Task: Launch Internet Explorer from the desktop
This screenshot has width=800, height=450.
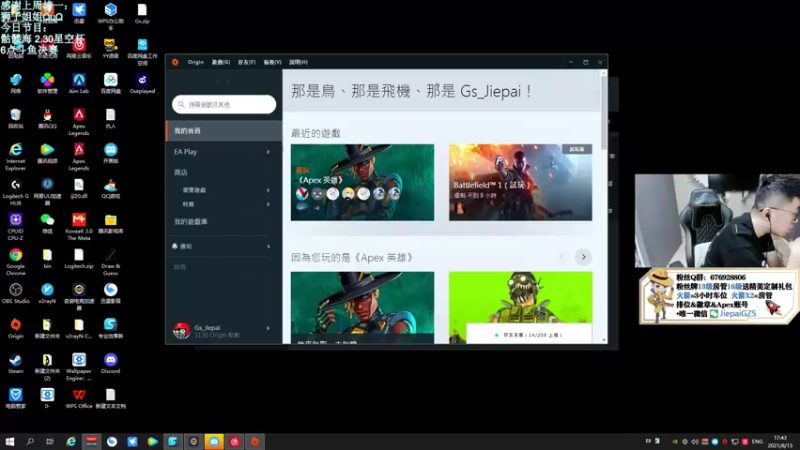Action: tap(16, 156)
